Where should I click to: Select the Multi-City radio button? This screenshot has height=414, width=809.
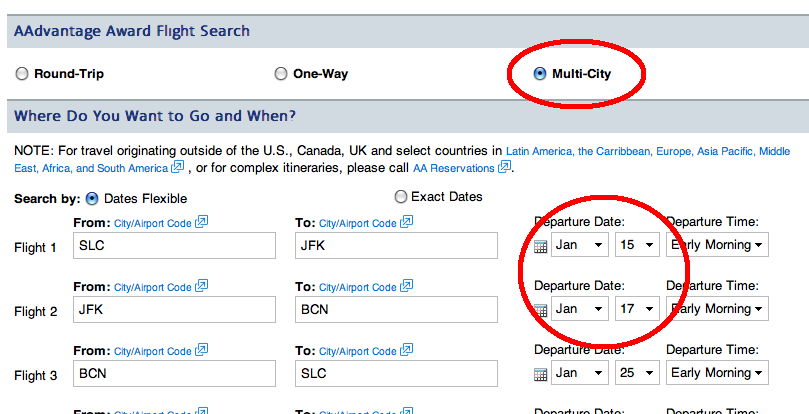tap(539, 74)
